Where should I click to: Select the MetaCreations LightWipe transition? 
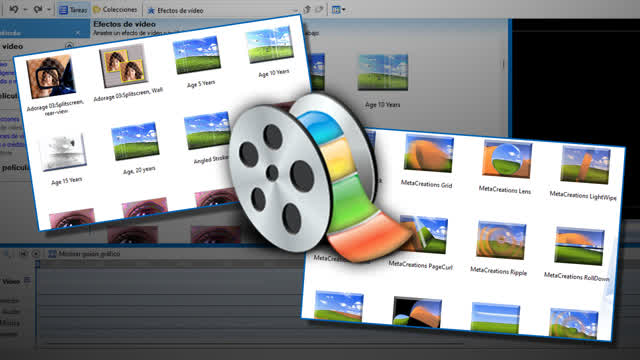[x=585, y=165]
